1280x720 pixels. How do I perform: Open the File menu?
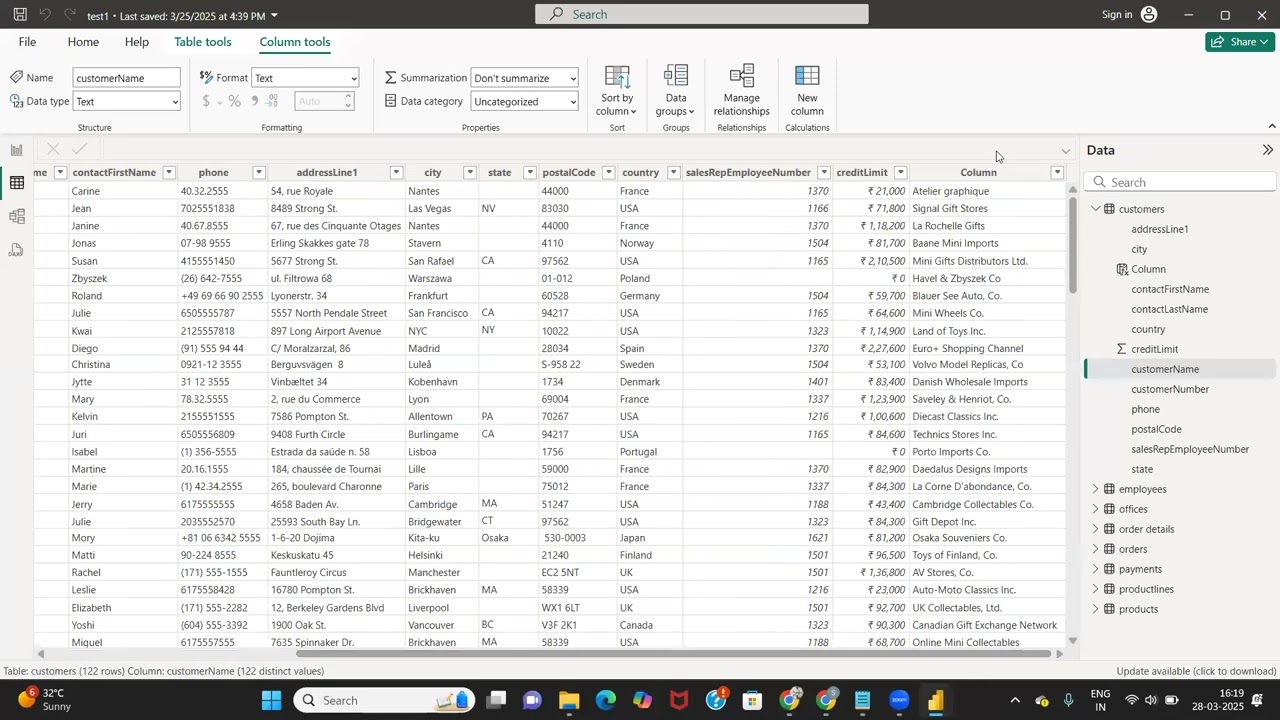pos(27,42)
